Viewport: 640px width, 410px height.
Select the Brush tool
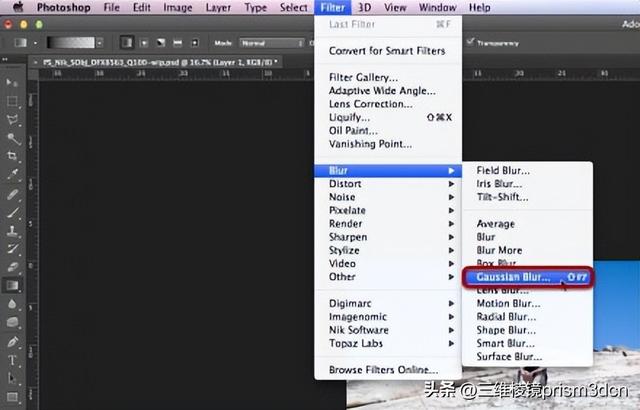(x=12, y=212)
